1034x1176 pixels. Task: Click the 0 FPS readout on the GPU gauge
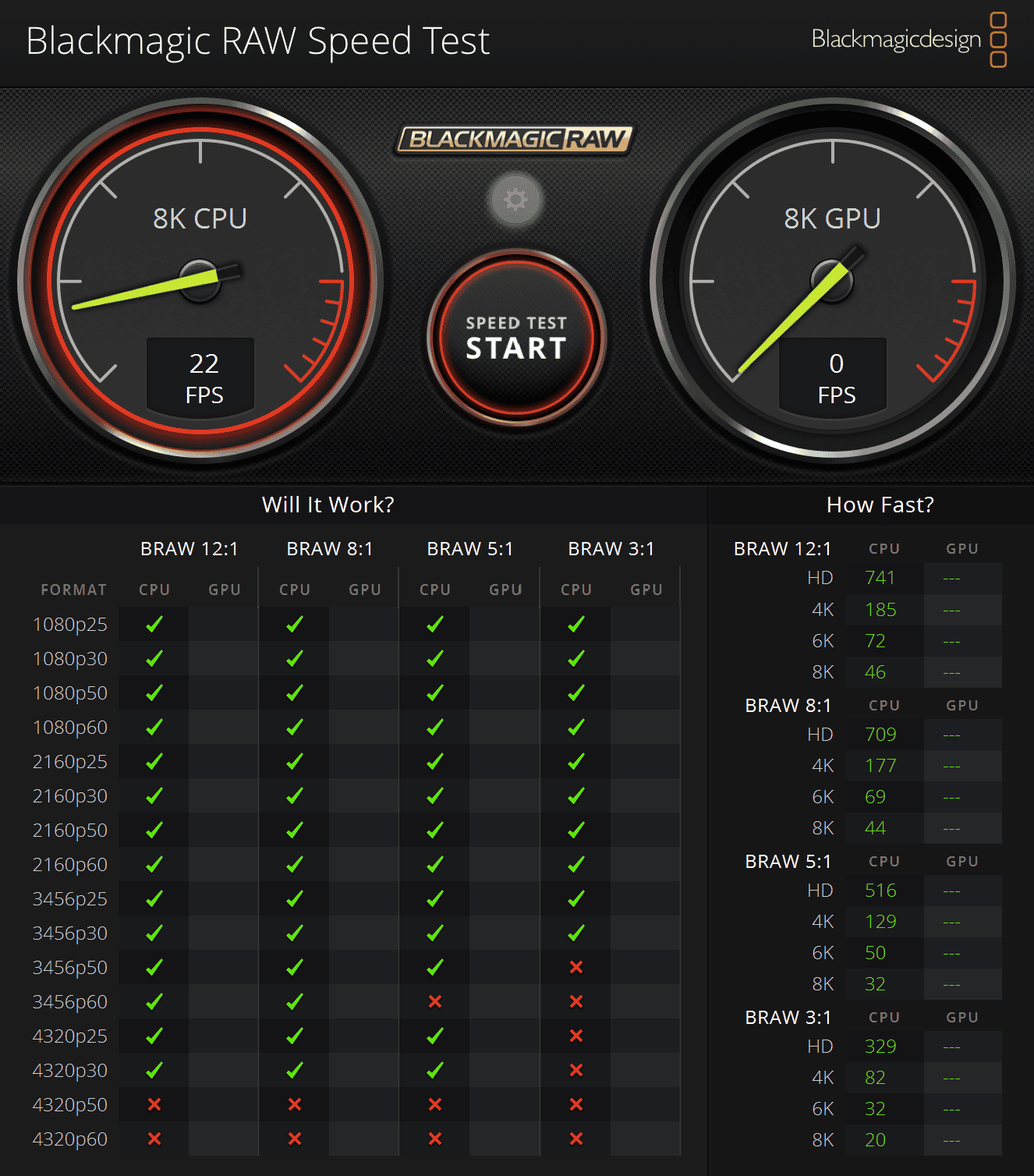836,378
